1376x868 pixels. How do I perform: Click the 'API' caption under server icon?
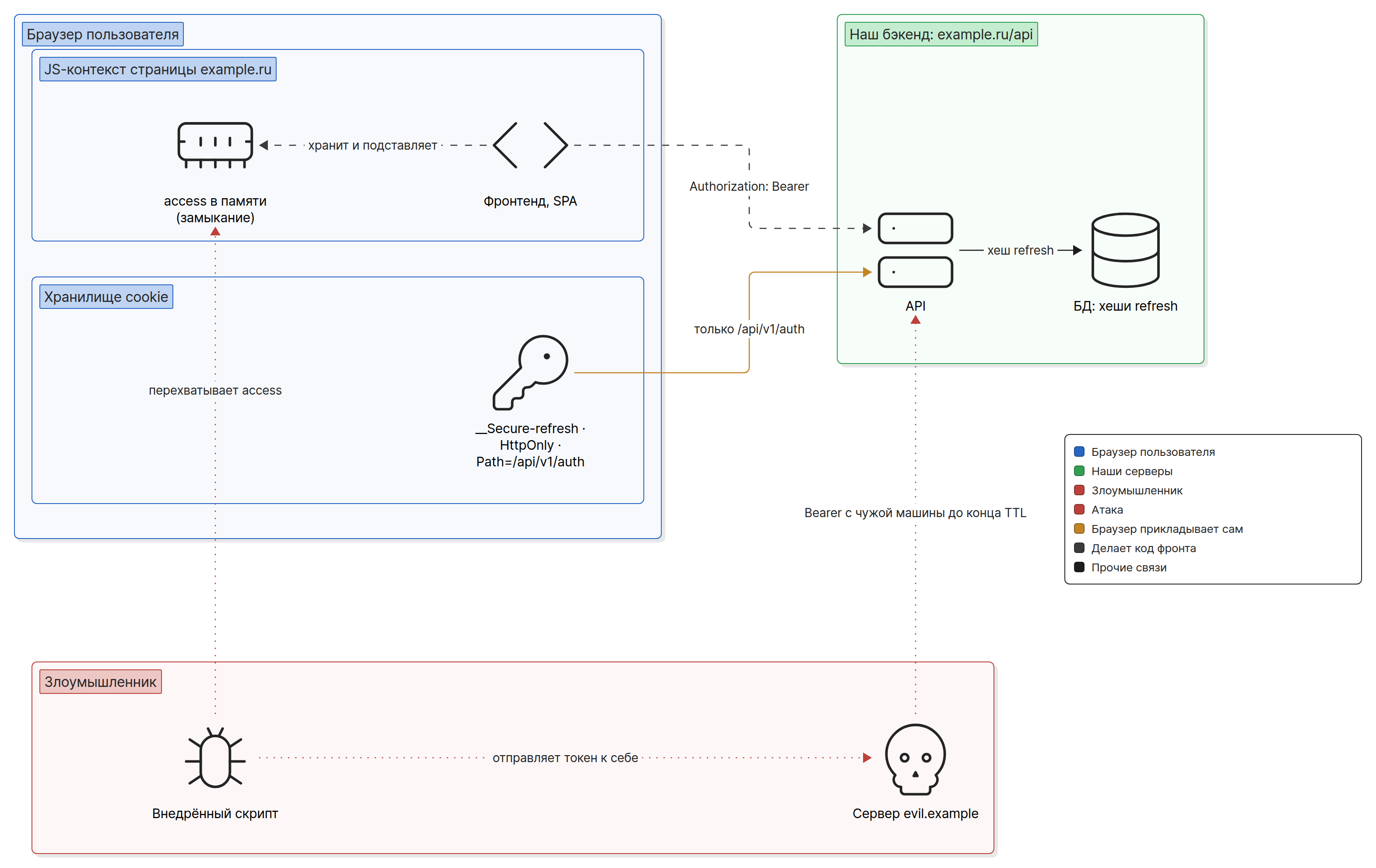[x=915, y=306]
